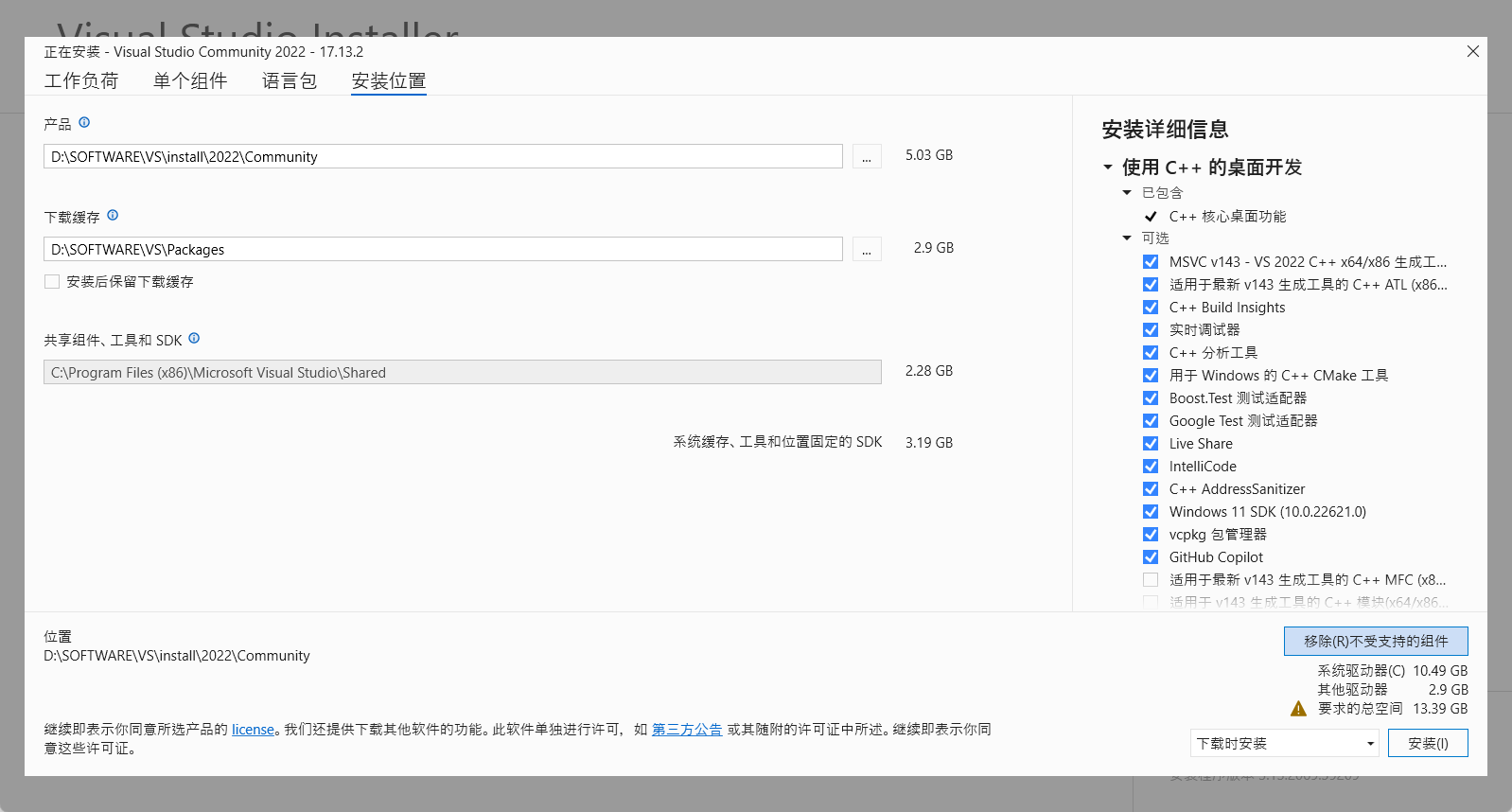The width and height of the screenshot is (1512, 812).
Task: Switch to the 工作负荷 tab
Action: [81, 81]
